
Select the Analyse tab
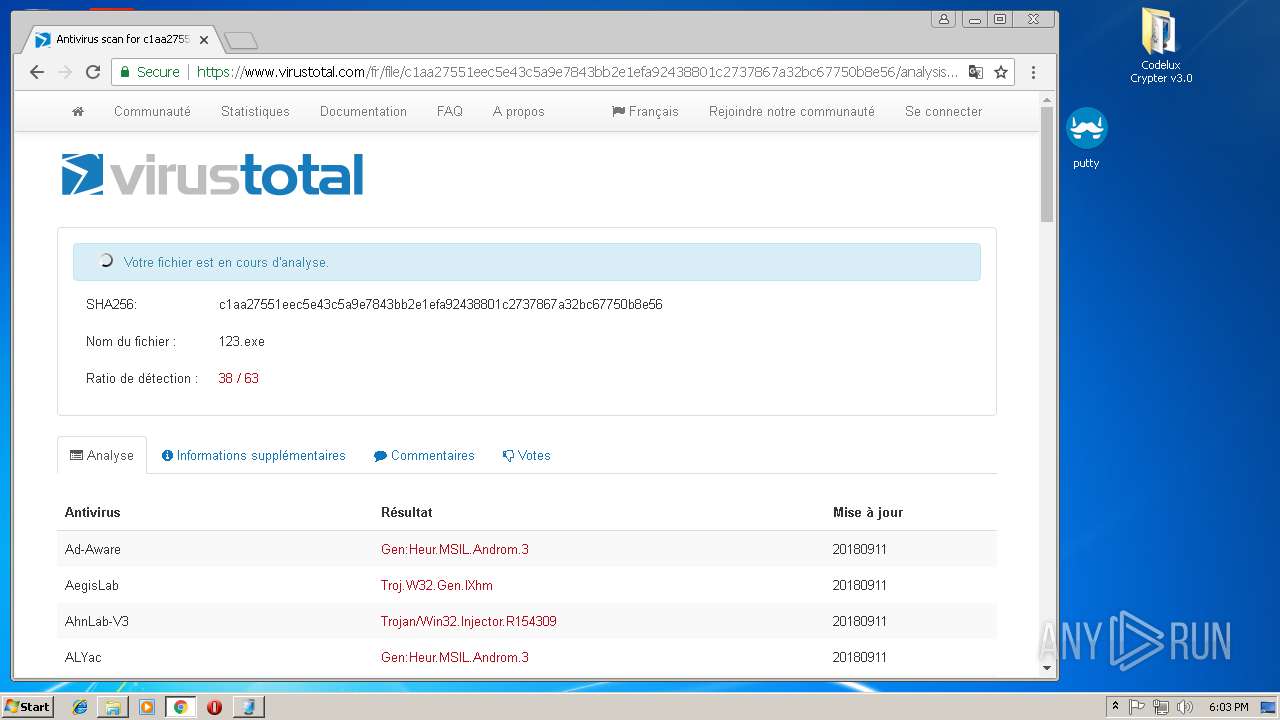[x=102, y=455]
